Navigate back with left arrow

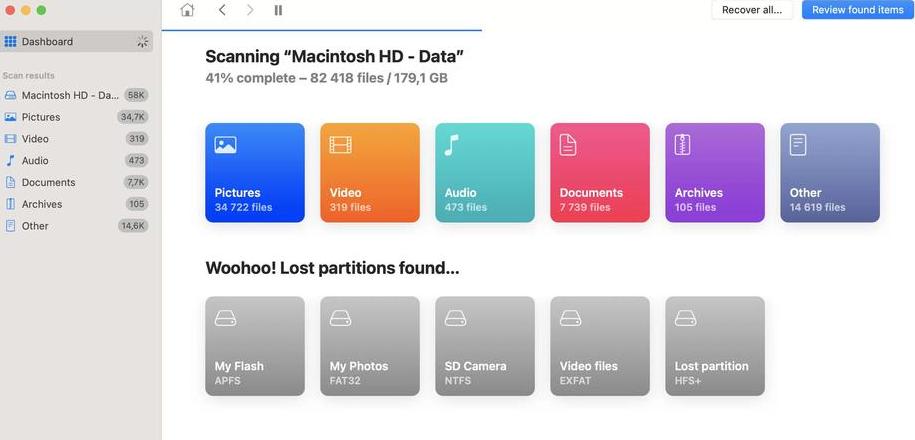222,10
